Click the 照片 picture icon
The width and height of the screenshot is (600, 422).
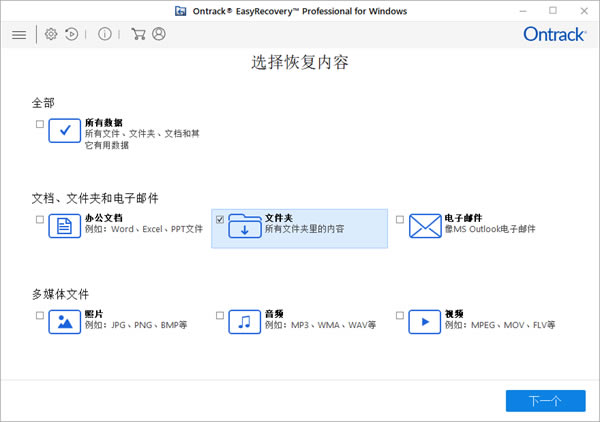64,321
